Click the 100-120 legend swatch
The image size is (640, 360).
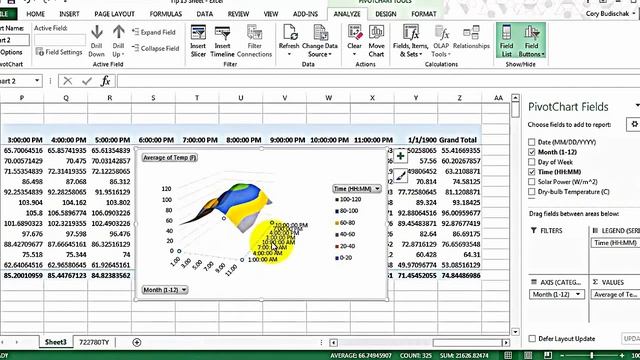[337, 200]
